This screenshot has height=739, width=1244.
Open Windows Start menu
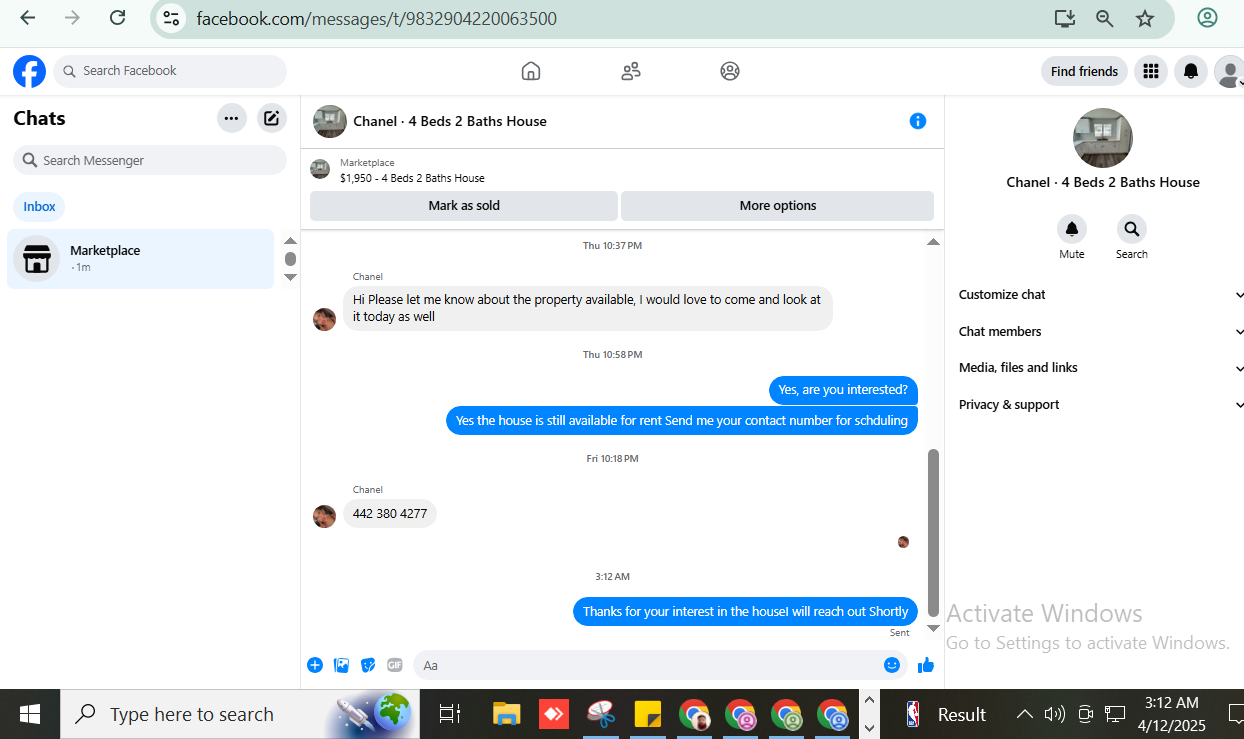tap(30, 714)
